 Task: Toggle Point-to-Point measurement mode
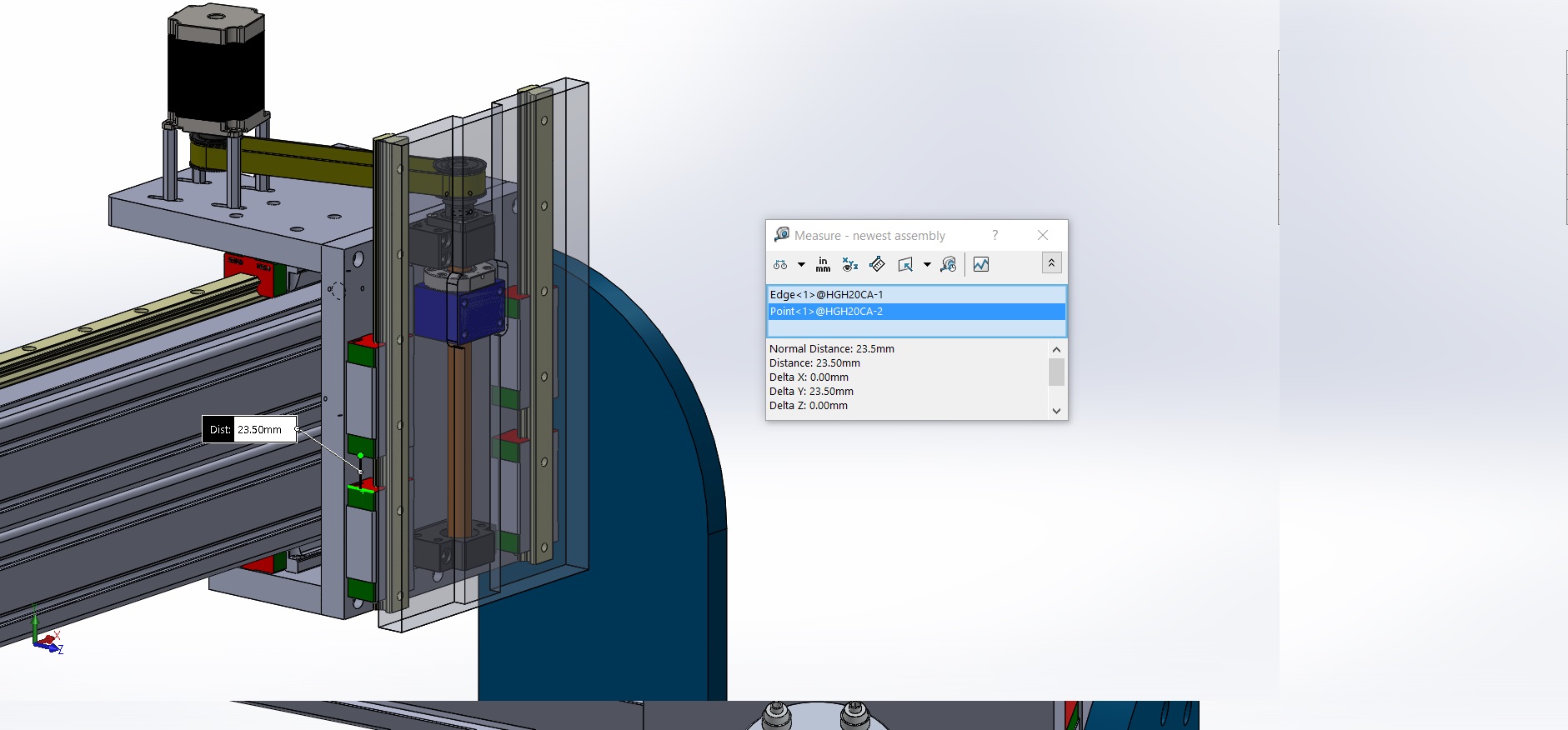[877, 265]
